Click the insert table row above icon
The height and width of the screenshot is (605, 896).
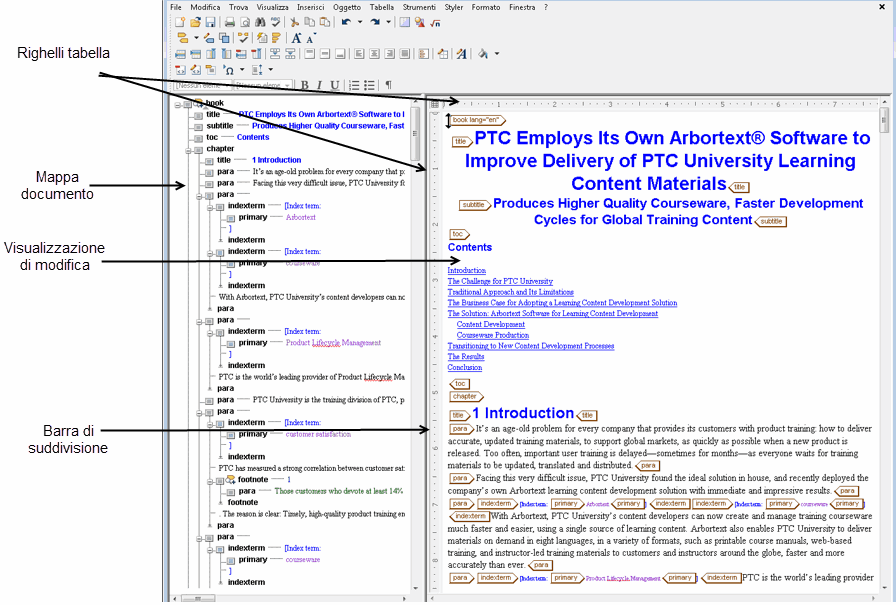click(x=180, y=54)
